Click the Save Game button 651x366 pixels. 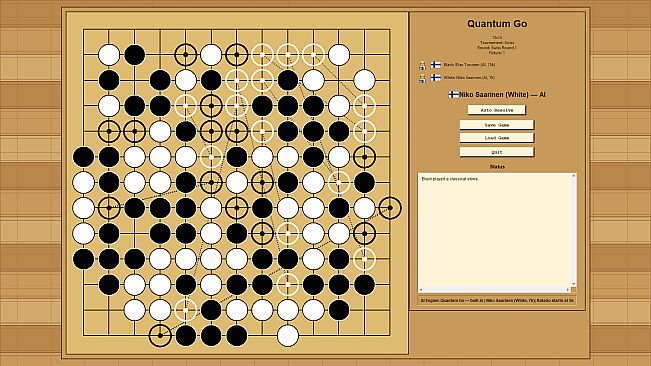pos(497,125)
